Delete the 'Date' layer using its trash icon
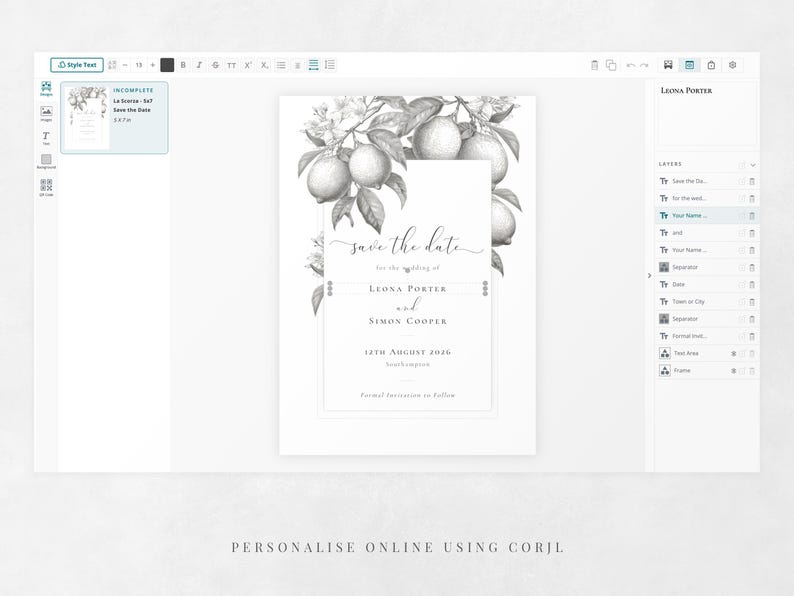The image size is (794, 596). tap(752, 285)
